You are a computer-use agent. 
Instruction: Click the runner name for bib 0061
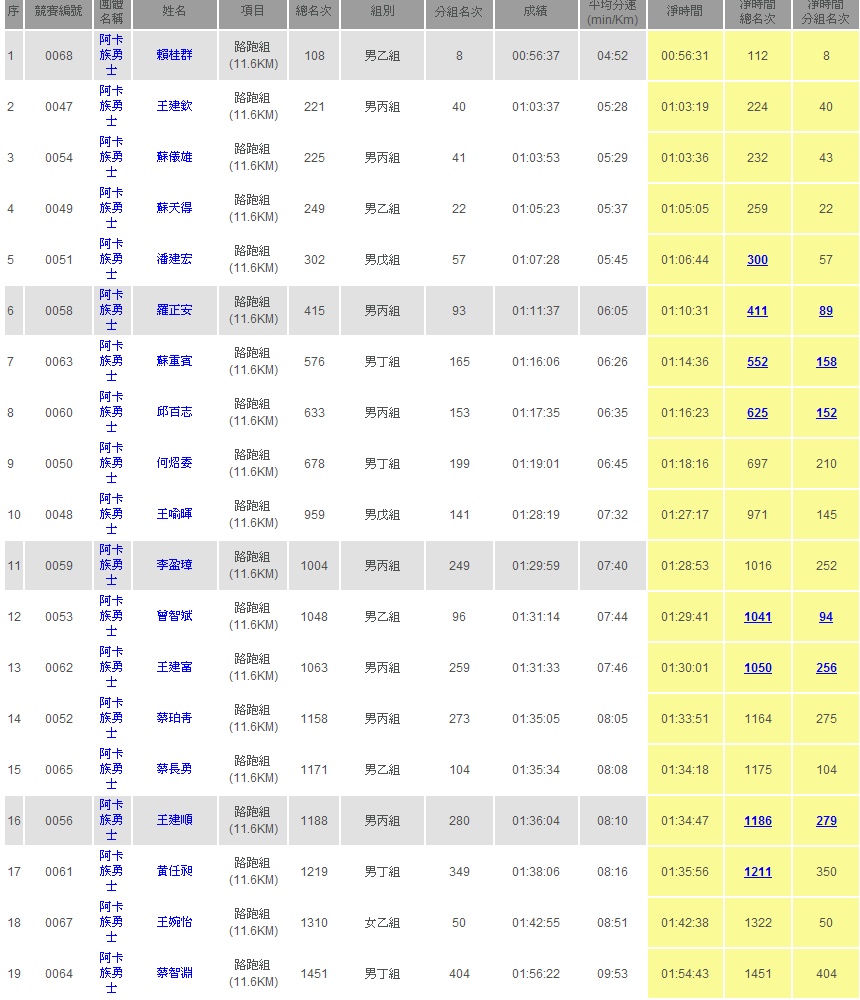(174, 871)
